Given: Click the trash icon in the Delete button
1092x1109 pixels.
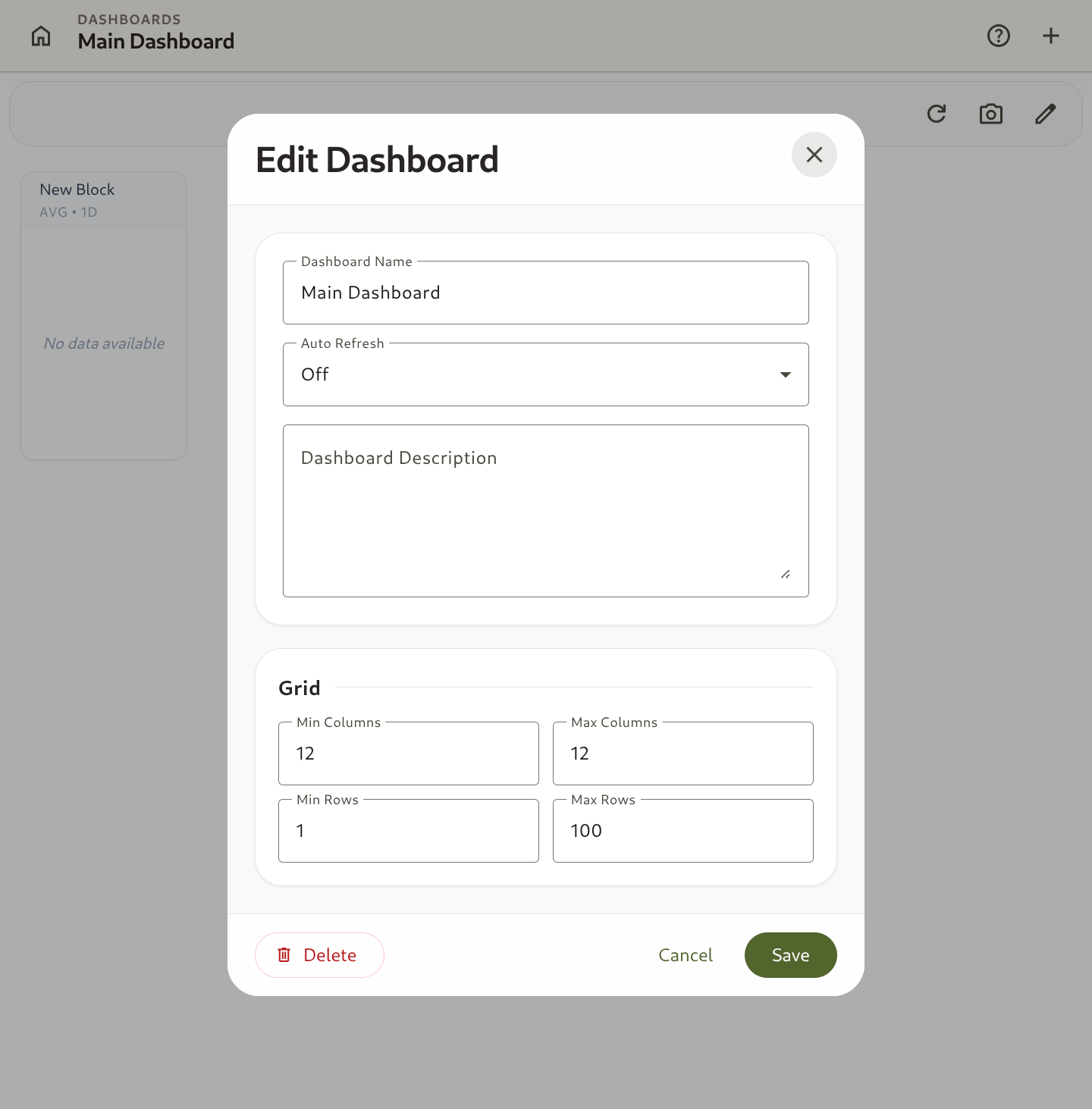Looking at the screenshot, I should tap(284, 955).
